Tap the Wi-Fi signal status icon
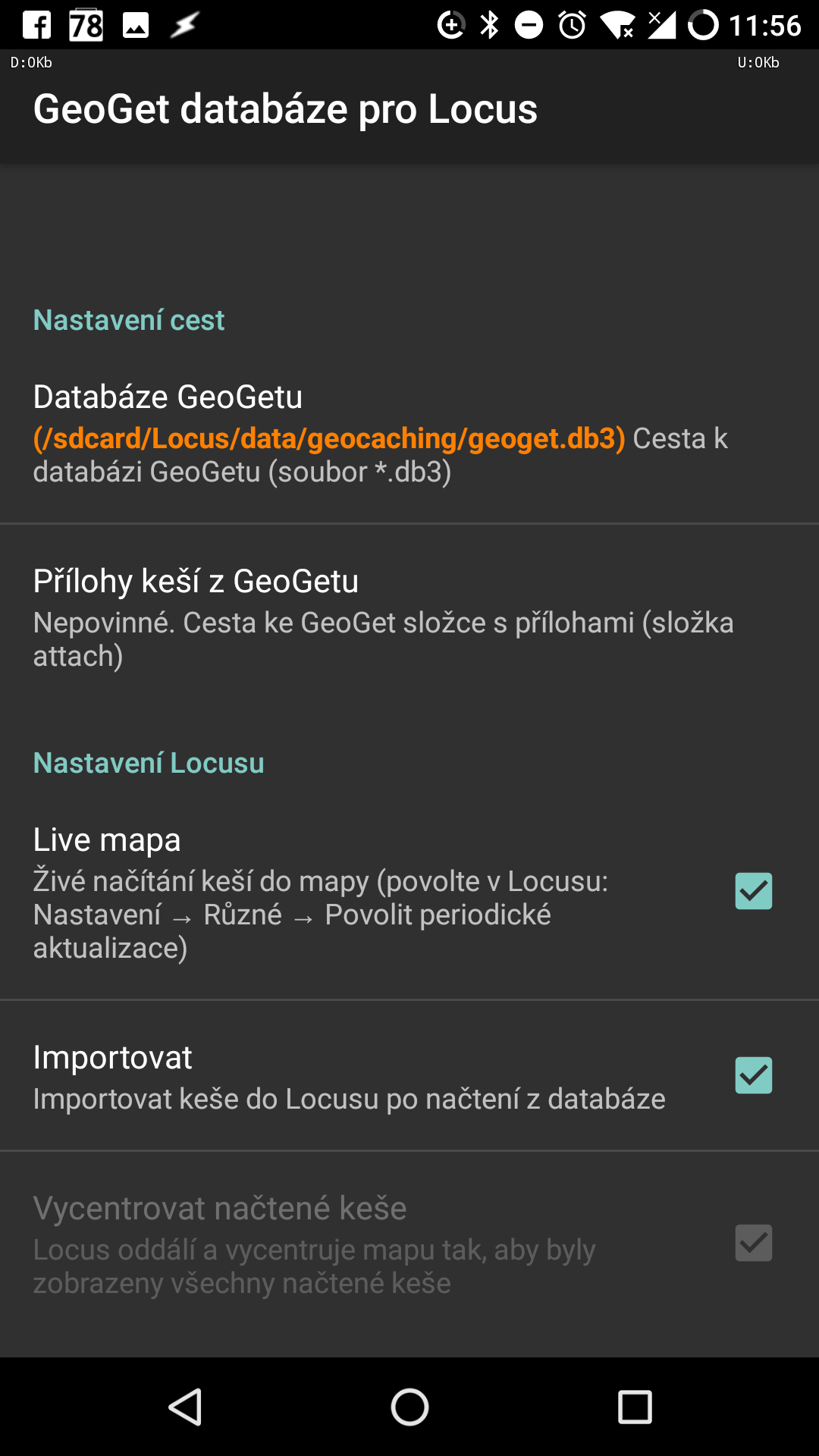Image resolution: width=819 pixels, height=1456 pixels. coord(617,25)
